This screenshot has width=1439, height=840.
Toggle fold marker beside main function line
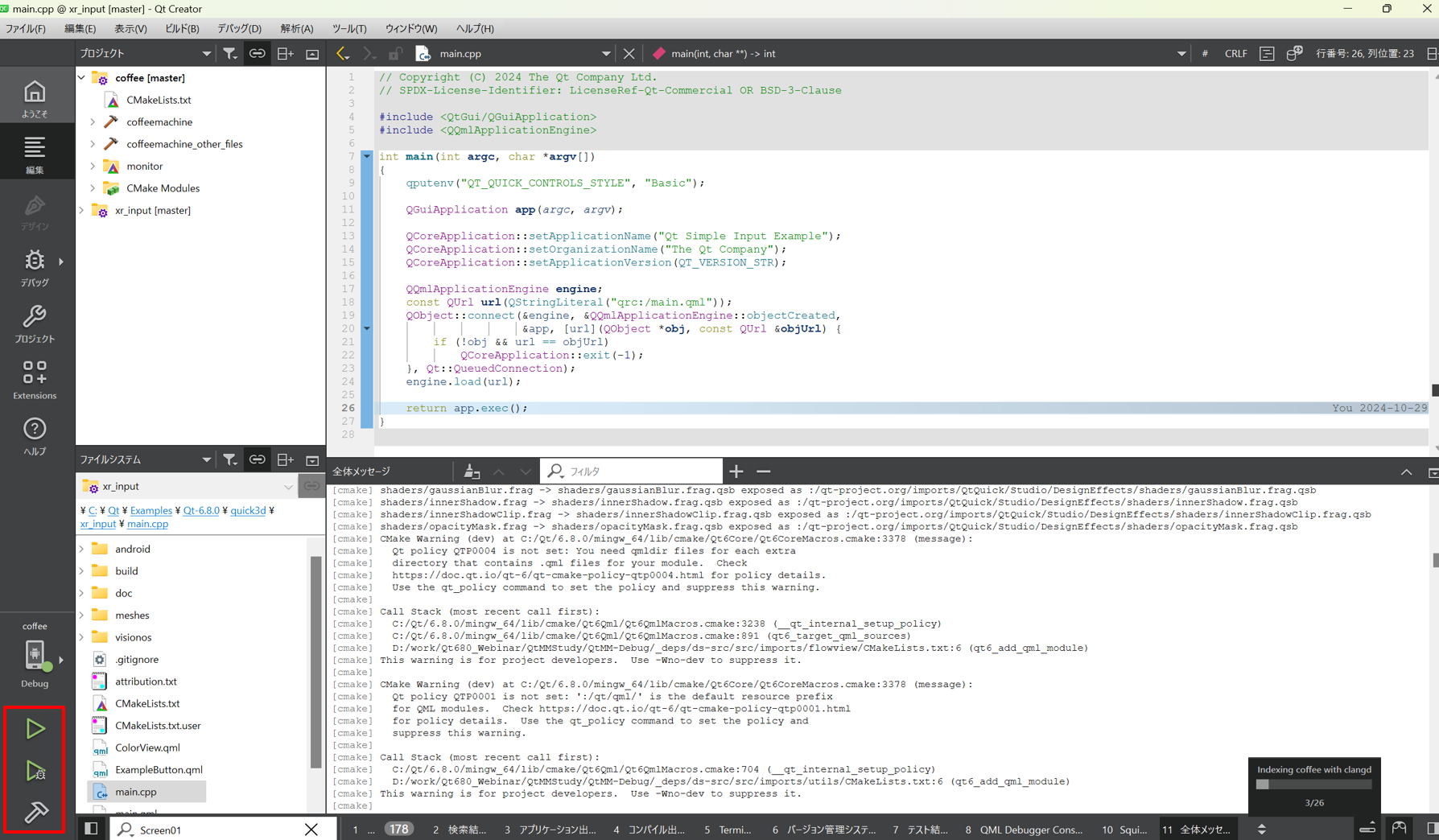pos(367,156)
